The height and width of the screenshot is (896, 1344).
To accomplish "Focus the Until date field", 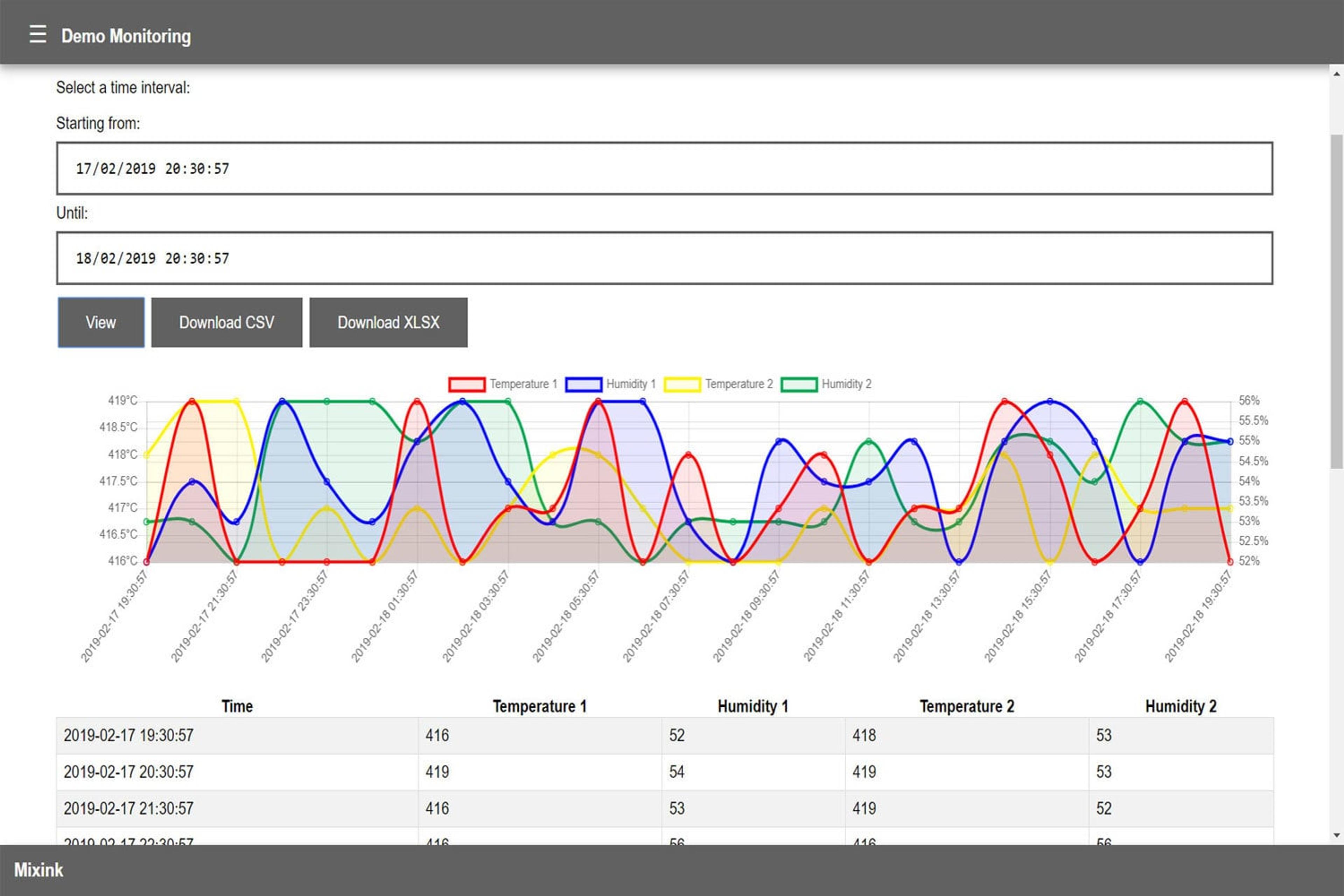I will point(665,258).
